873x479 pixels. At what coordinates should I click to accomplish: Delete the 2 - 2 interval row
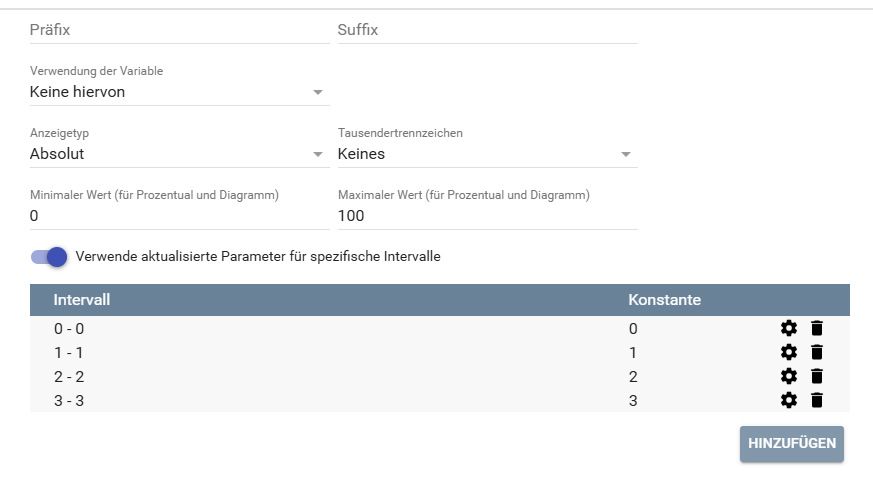[x=817, y=376]
